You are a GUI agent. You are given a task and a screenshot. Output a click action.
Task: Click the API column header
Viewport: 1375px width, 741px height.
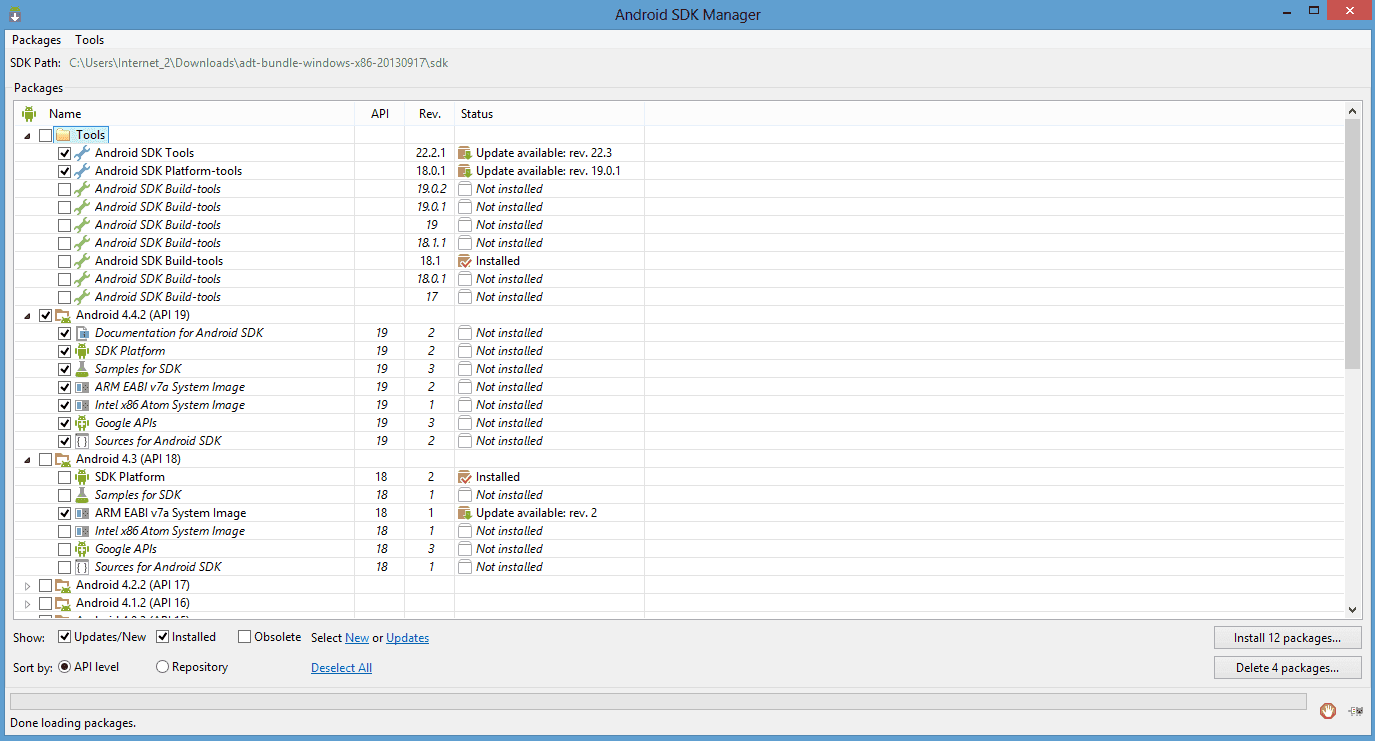(x=380, y=114)
